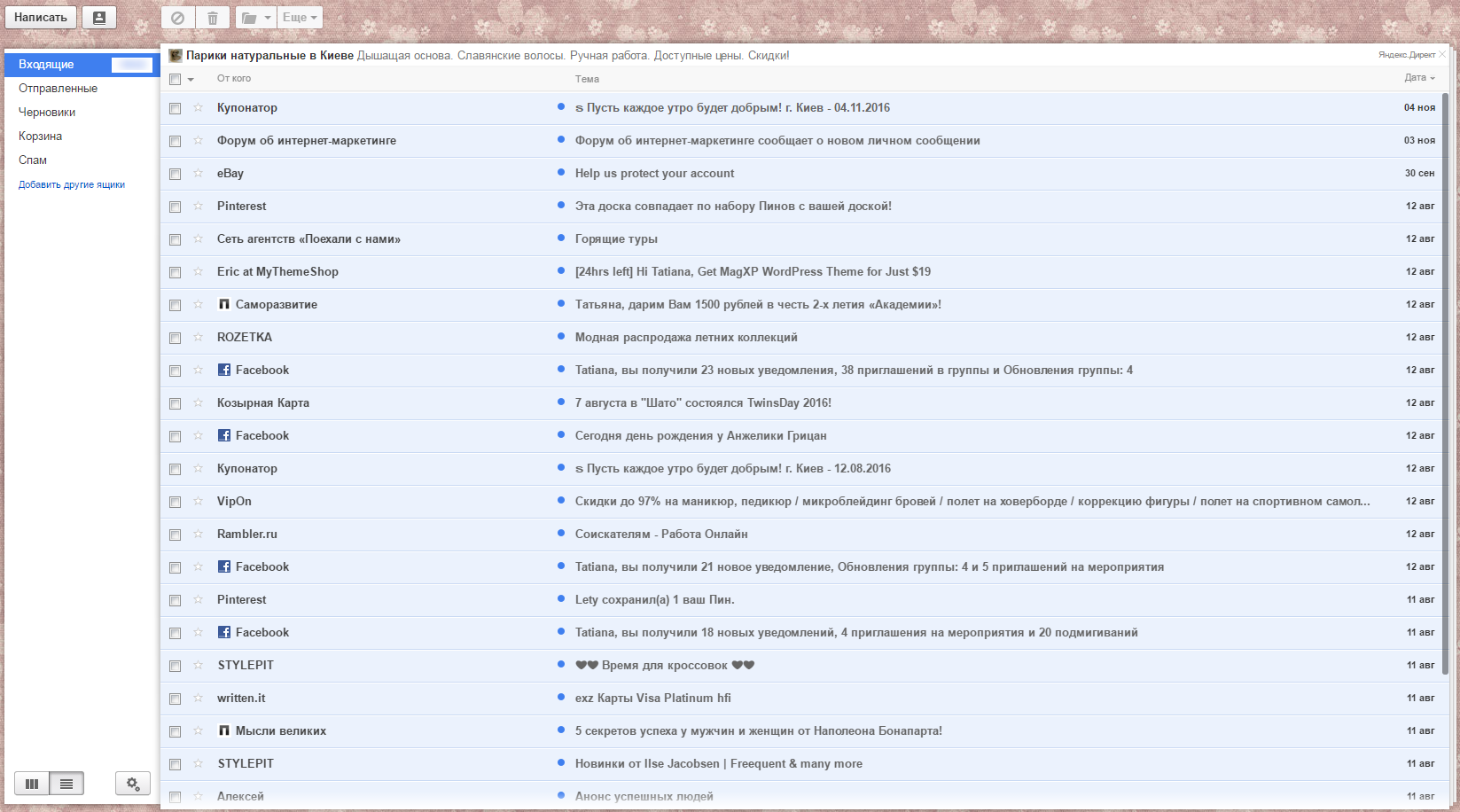
Task: Select the checkbox for the Pinterest доска message
Action: 176,207
